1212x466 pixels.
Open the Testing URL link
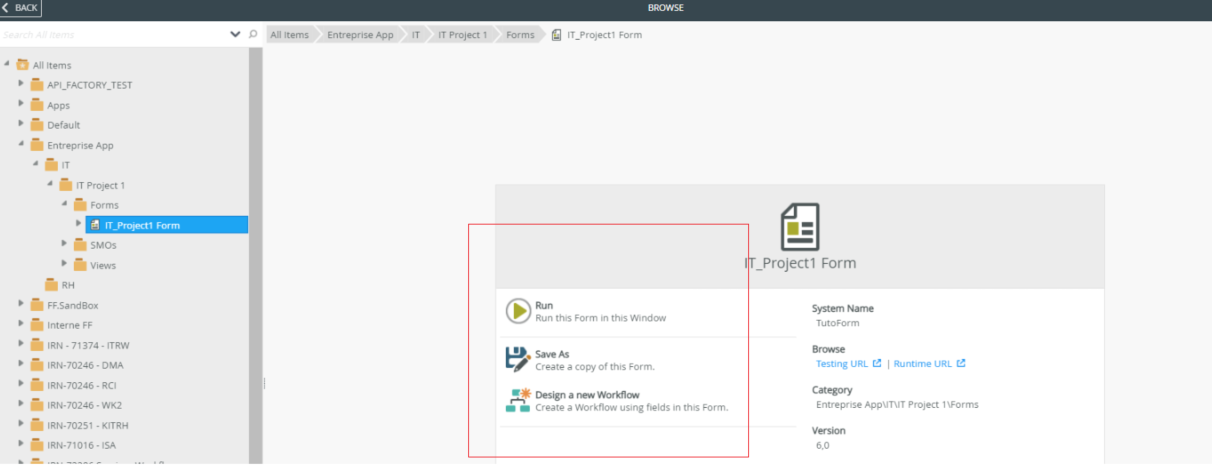tap(841, 364)
